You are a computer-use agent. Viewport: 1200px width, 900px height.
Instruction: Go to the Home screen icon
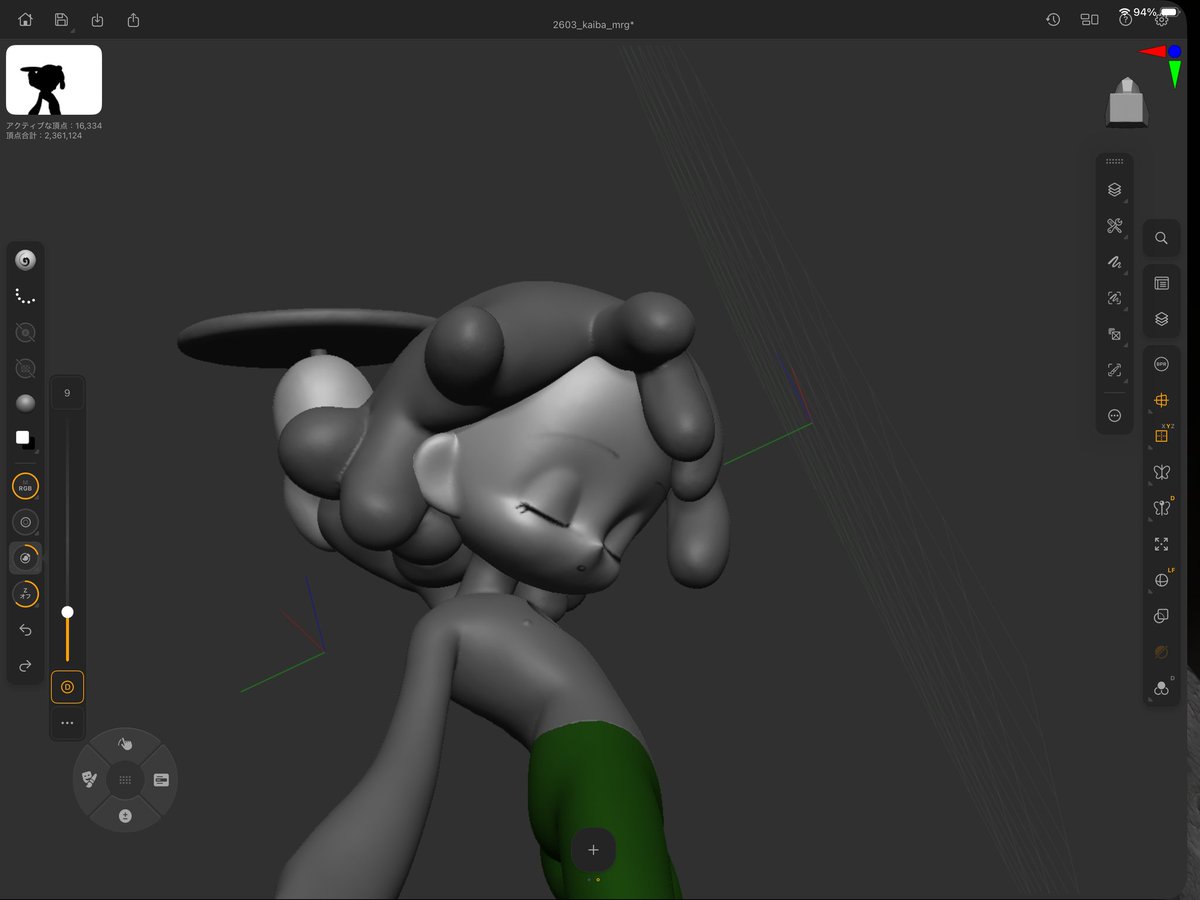(x=26, y=20)
